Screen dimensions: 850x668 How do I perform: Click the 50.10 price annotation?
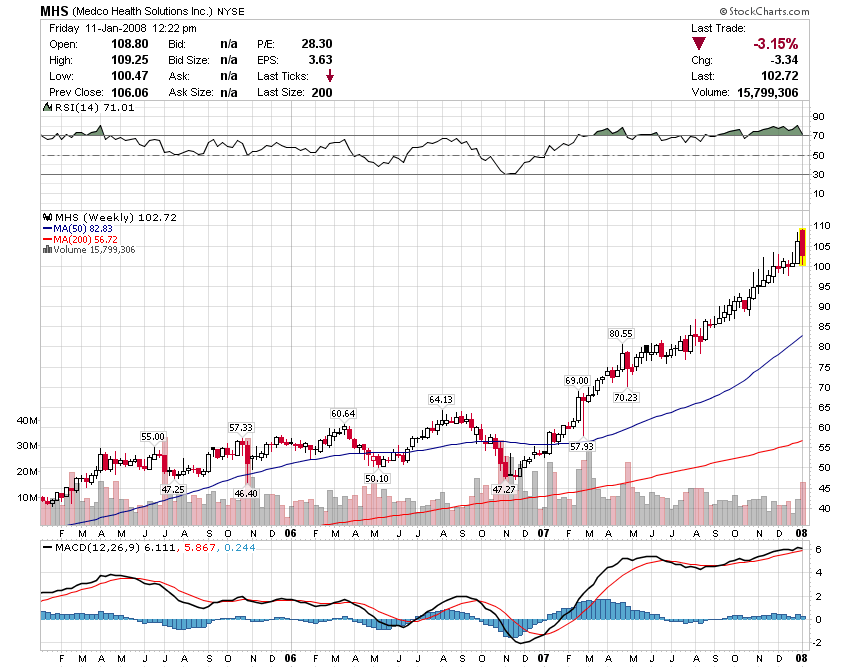377,478
